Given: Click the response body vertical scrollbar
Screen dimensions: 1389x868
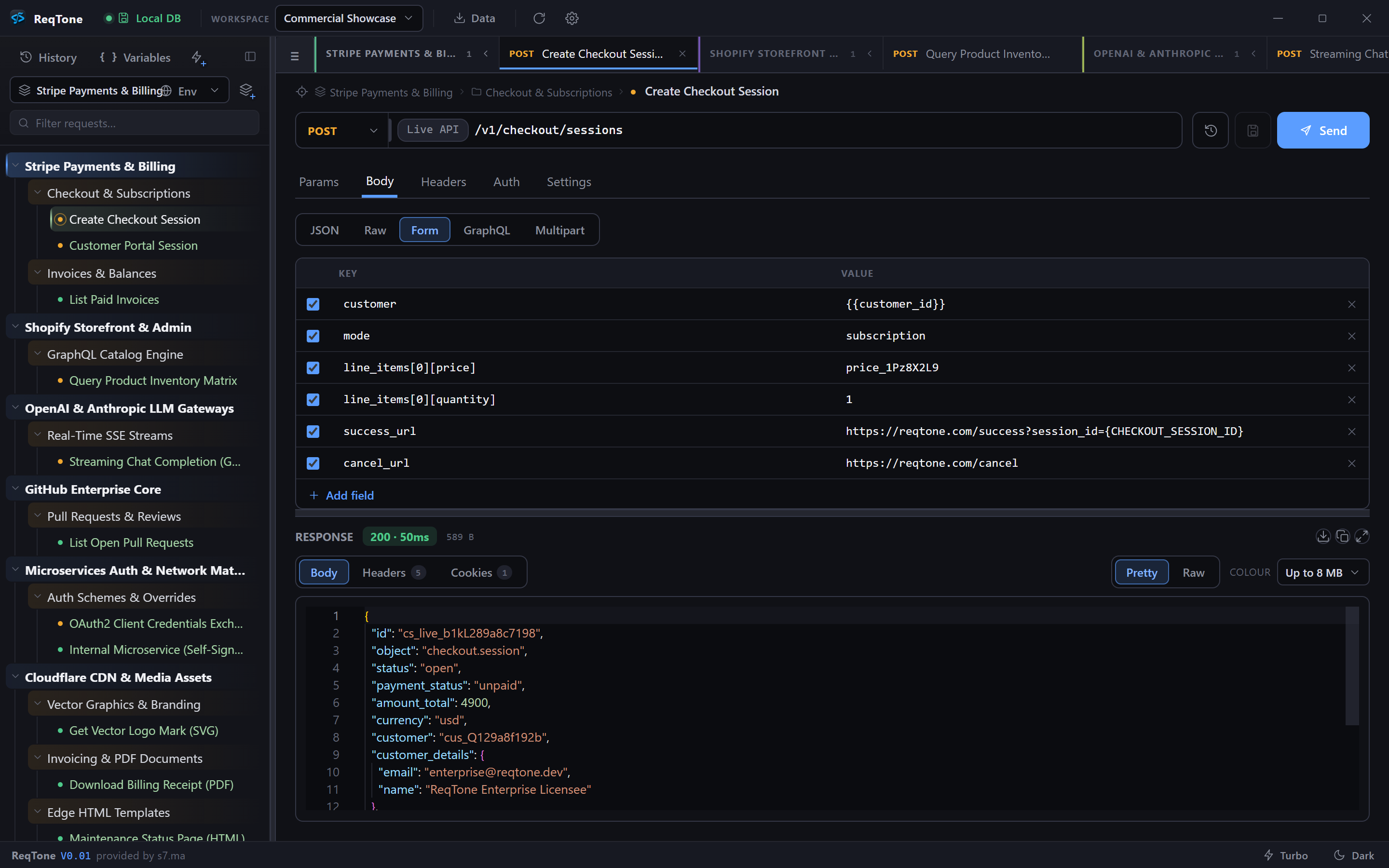Looking at the screenshot, I should click(x=1352, y=666).
